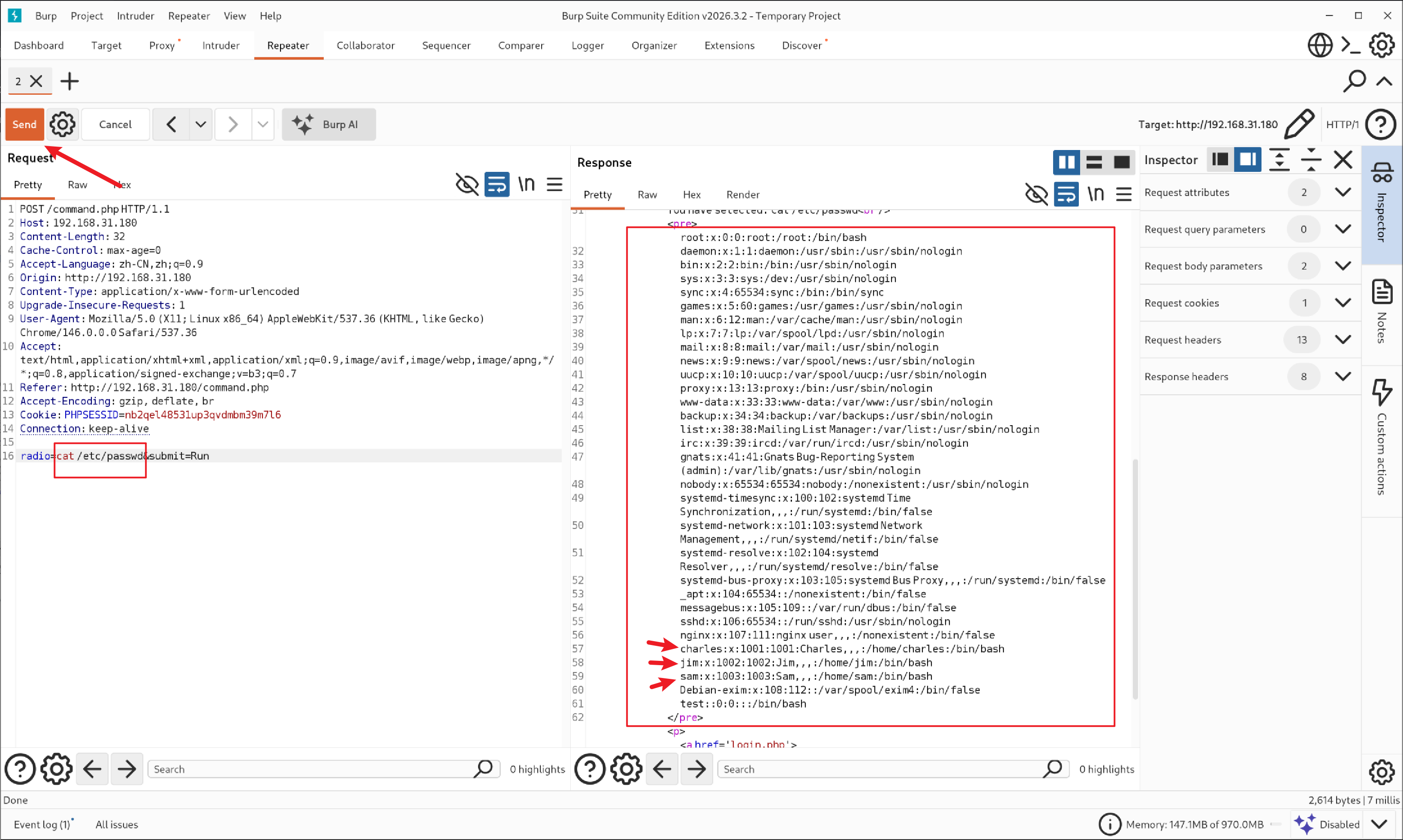Collapse the Repeater tab bar with the chevron

(x=1384, y=81)
